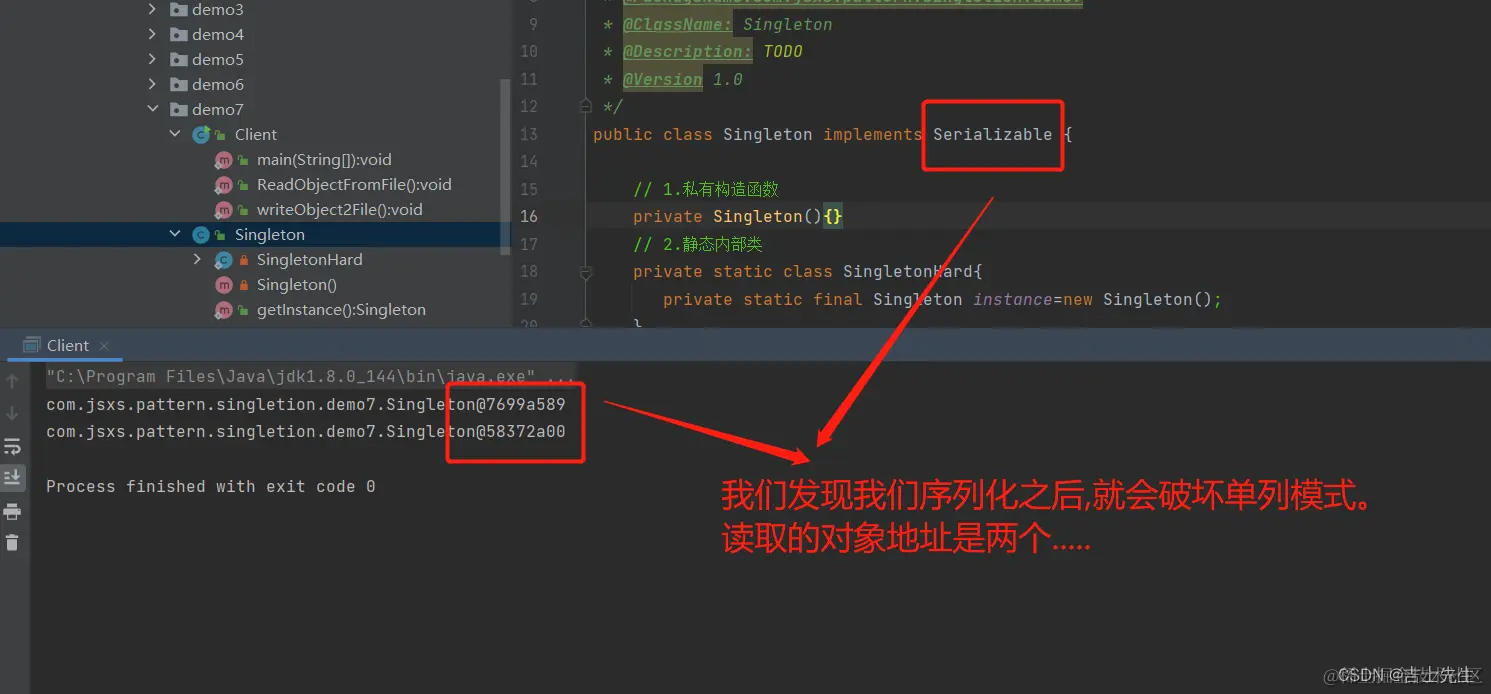The height and width of the screenshot is (694, 1491).
Task: Click the demo4 folder icon
Action: pos(179,34)
